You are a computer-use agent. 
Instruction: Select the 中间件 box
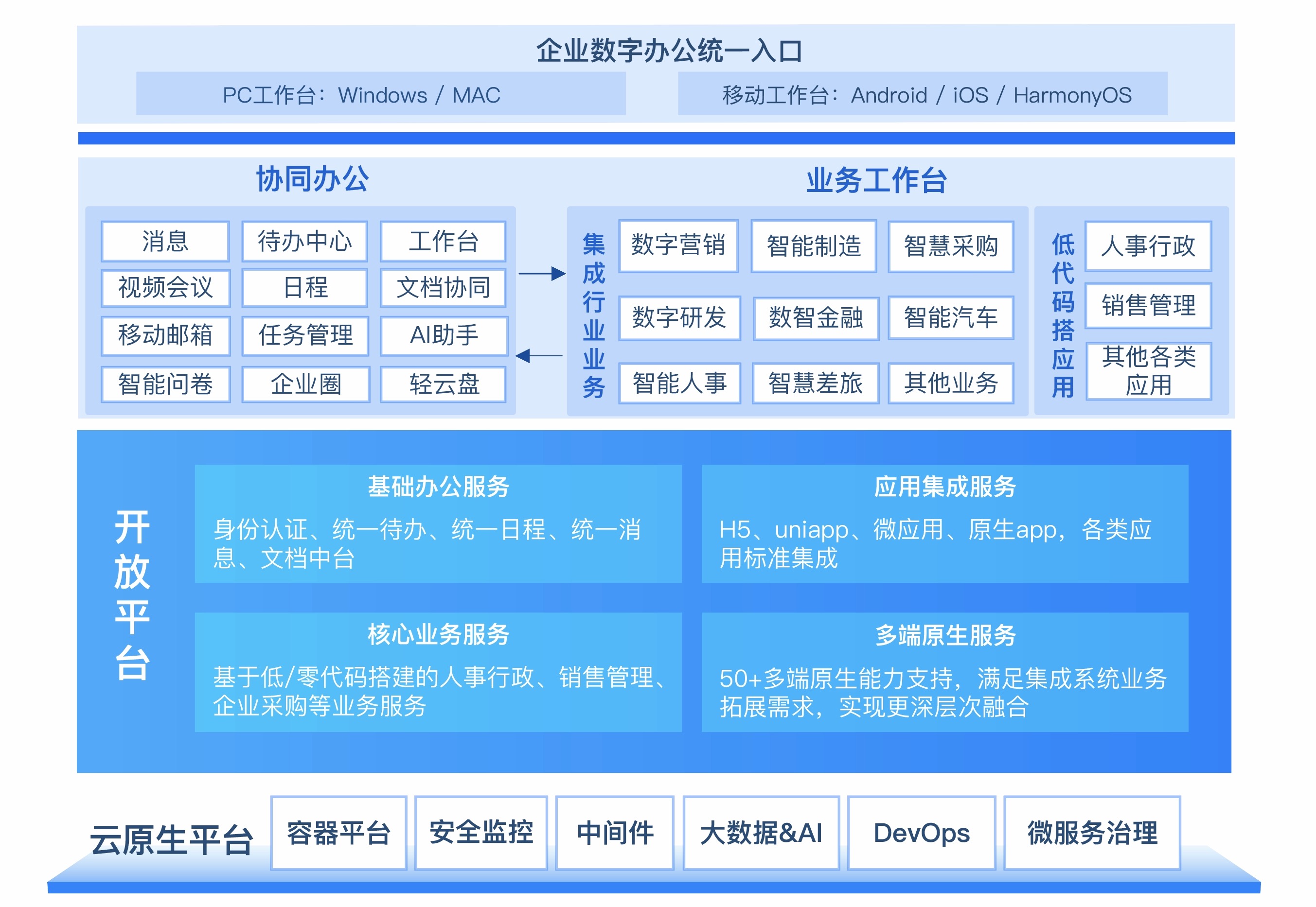click(615, 833)
